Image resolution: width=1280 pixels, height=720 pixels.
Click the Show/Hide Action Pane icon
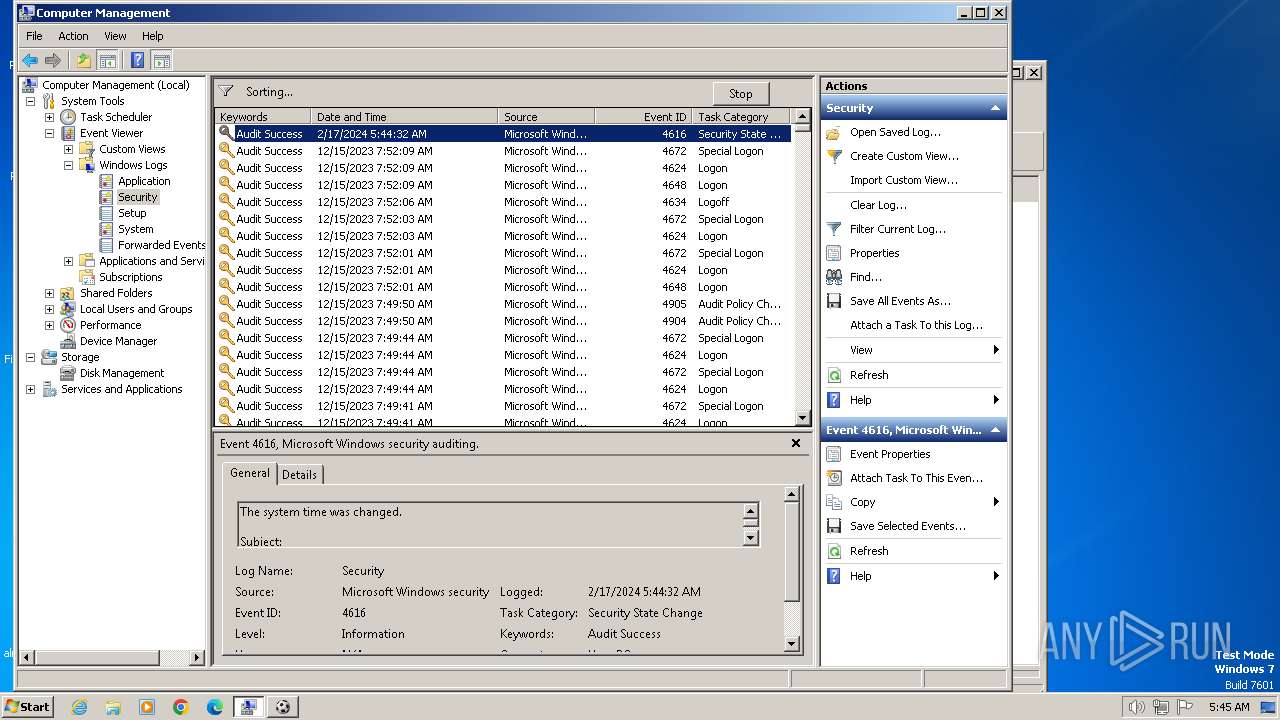(x=161, y=60)
